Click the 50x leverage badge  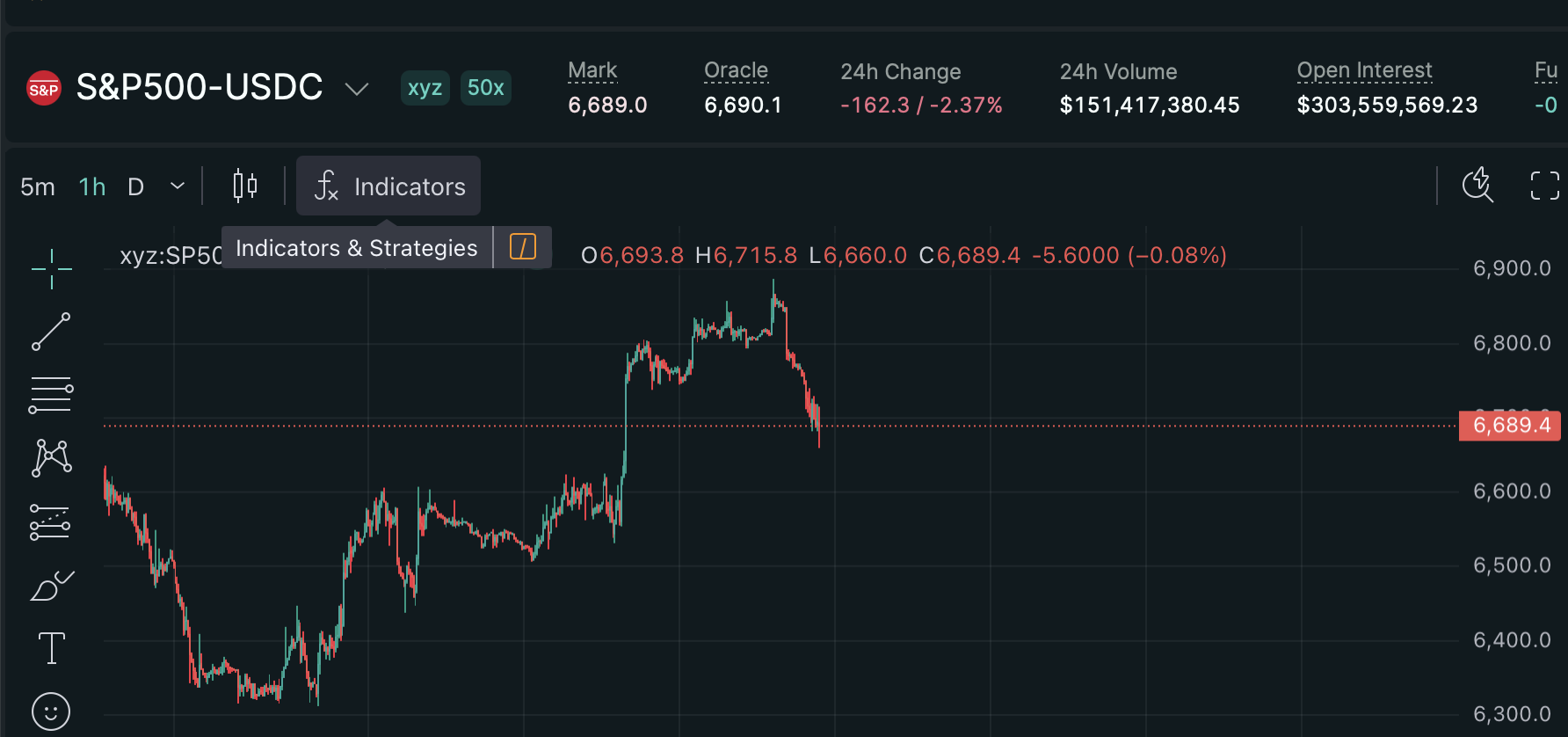point(486,88)
